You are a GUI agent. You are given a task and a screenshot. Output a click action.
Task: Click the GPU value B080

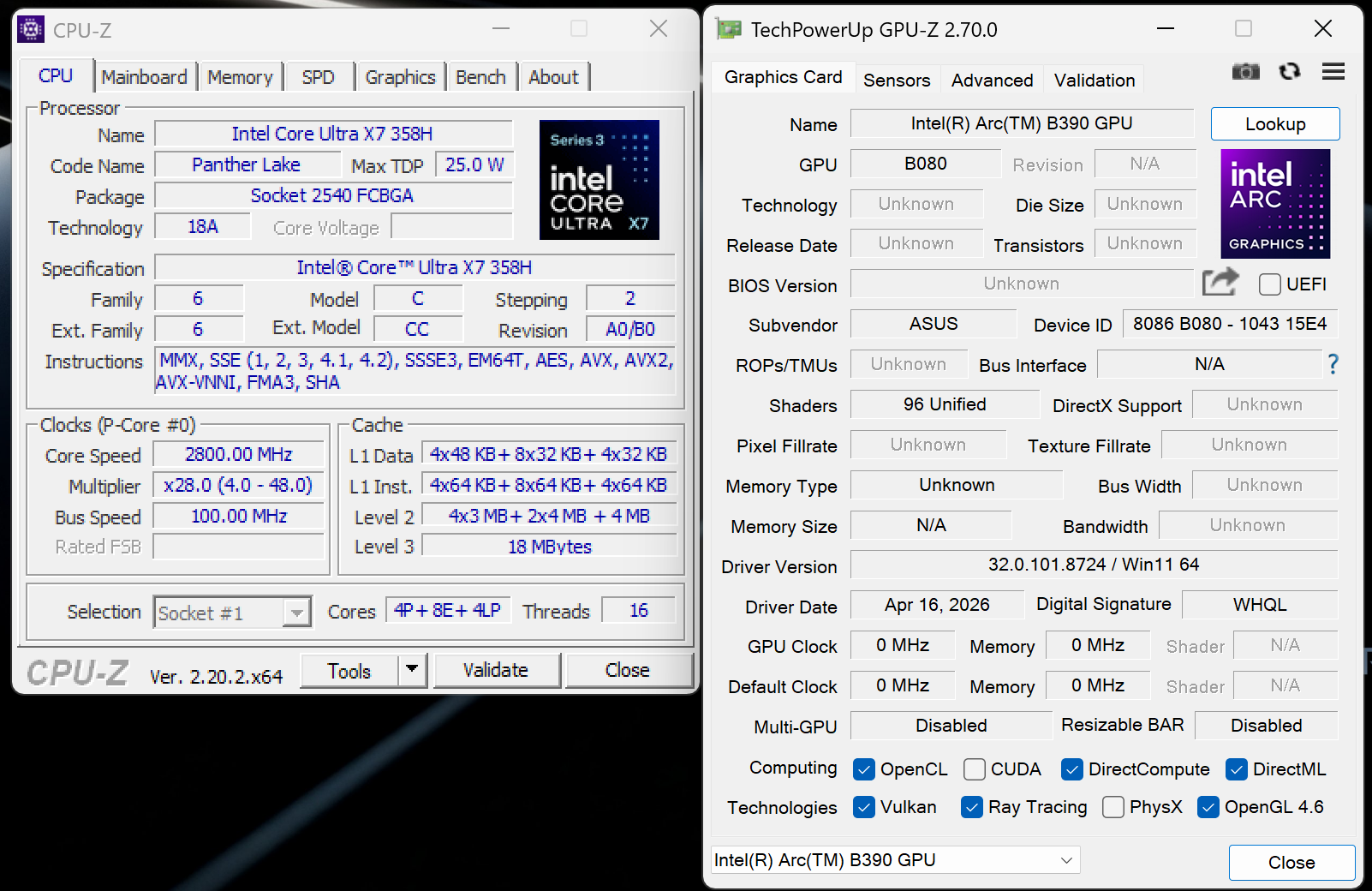click(926, 164)
